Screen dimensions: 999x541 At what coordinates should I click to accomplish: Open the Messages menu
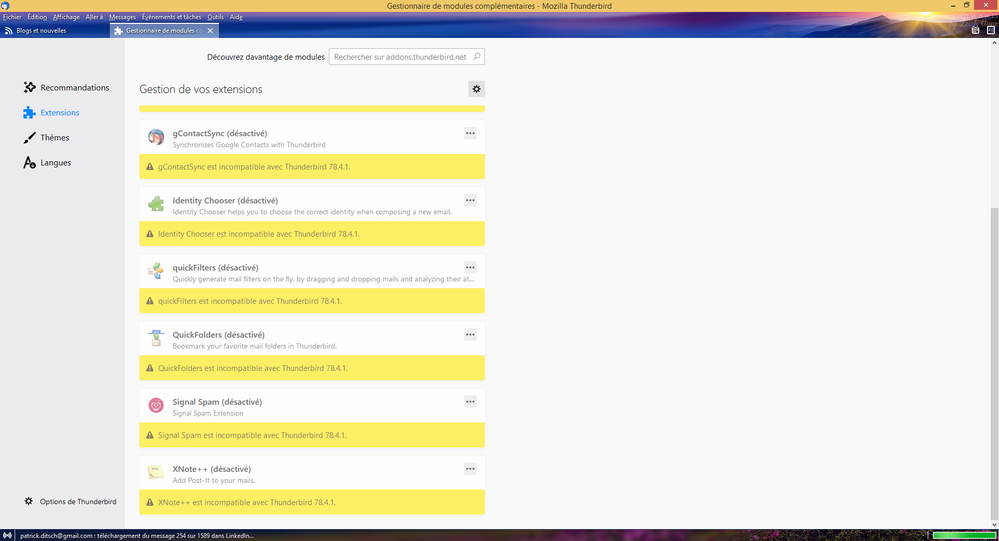click(122, 17)
